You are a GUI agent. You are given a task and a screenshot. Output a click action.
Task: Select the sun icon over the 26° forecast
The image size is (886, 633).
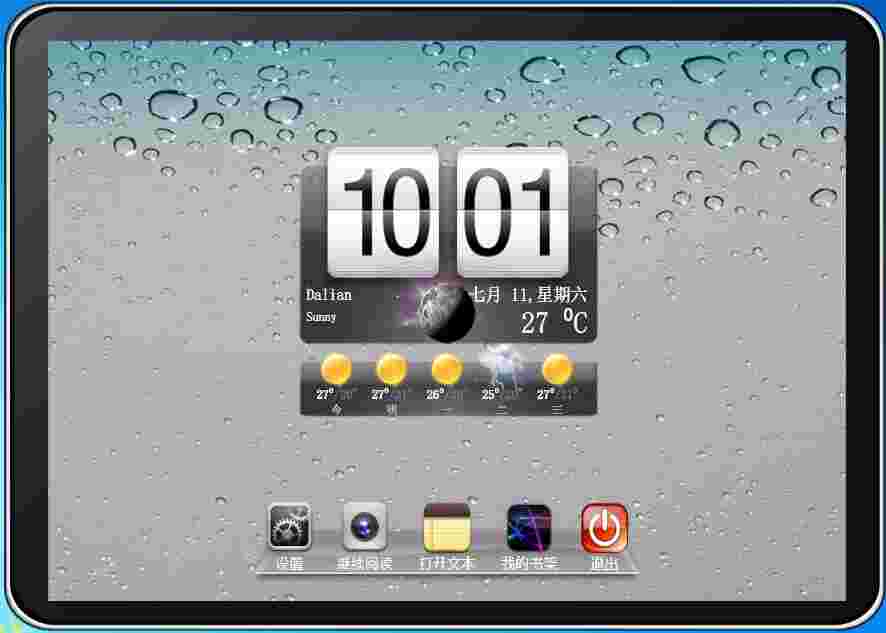447,367
